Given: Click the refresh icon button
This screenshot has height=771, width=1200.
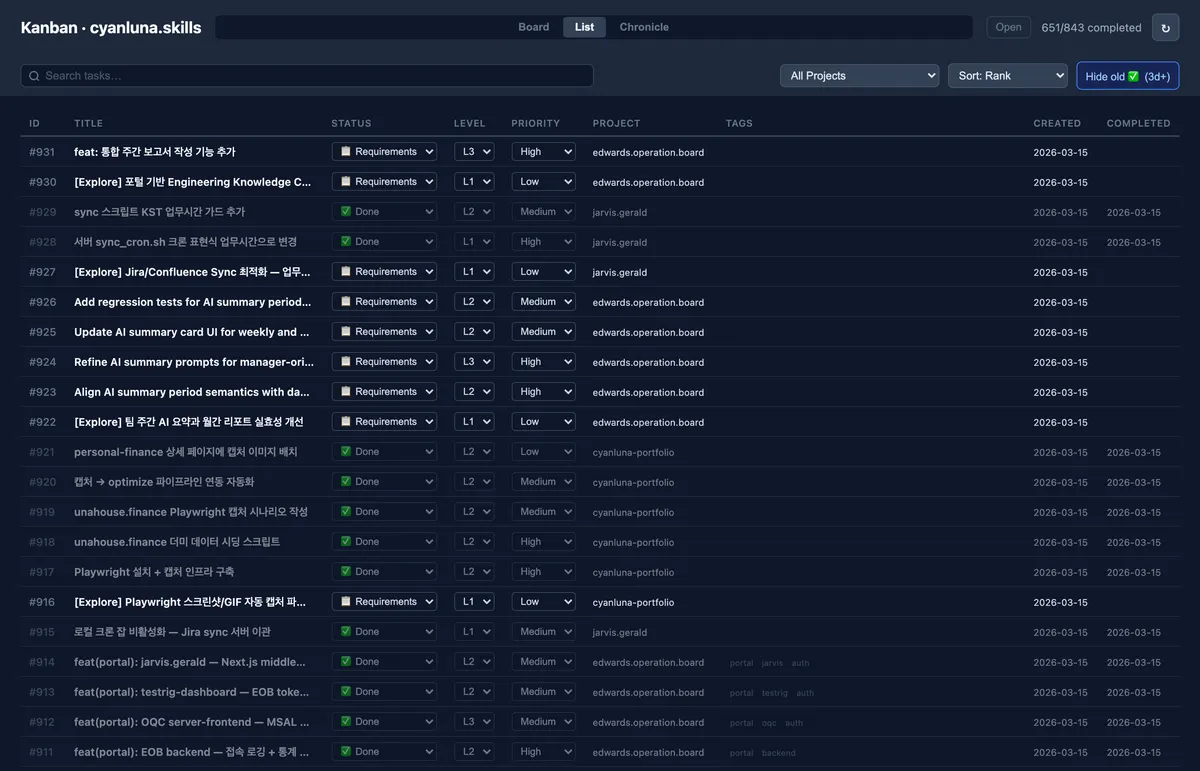Looking at the screenshot, I should point(1165,28).
